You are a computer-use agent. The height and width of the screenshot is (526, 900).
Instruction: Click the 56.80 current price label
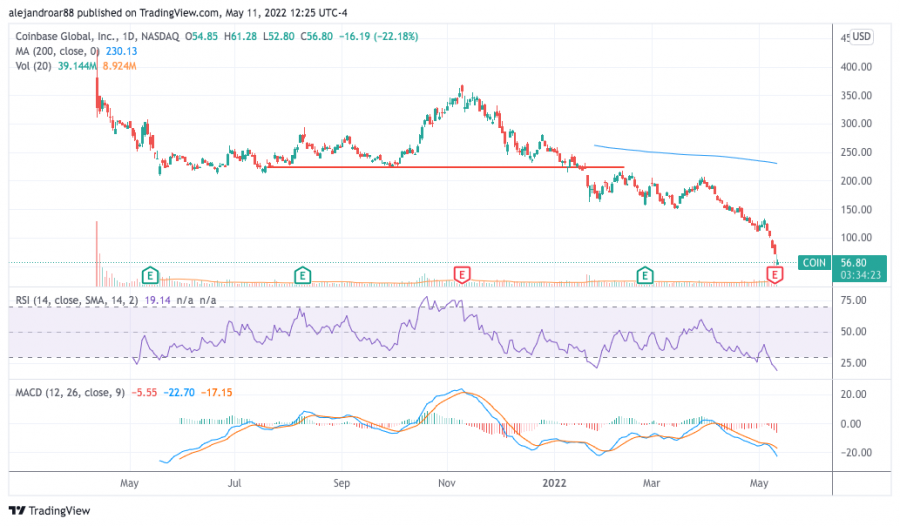tap(854, 263)
